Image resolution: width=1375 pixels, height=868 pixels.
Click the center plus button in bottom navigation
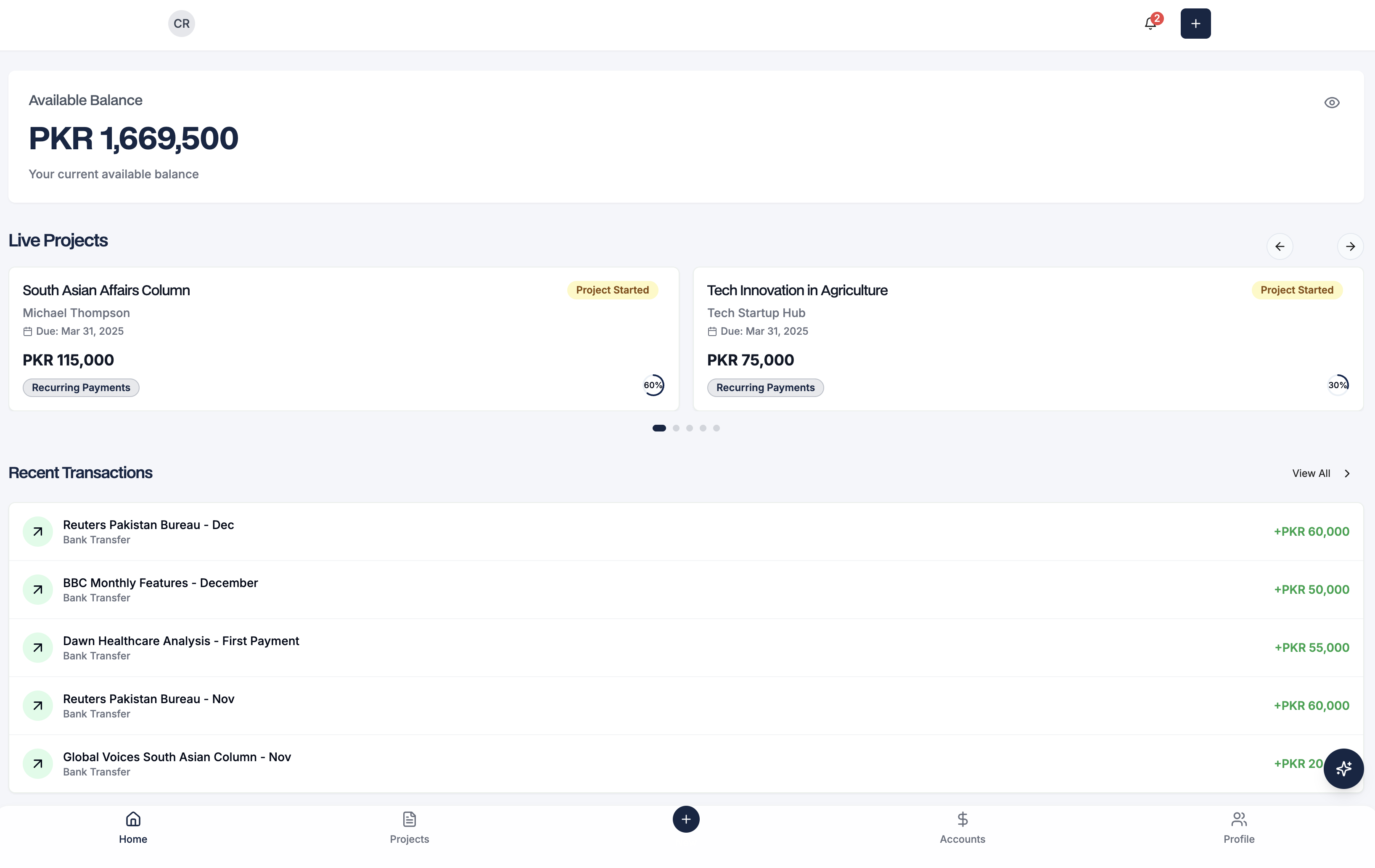click(x=686, y=820)
